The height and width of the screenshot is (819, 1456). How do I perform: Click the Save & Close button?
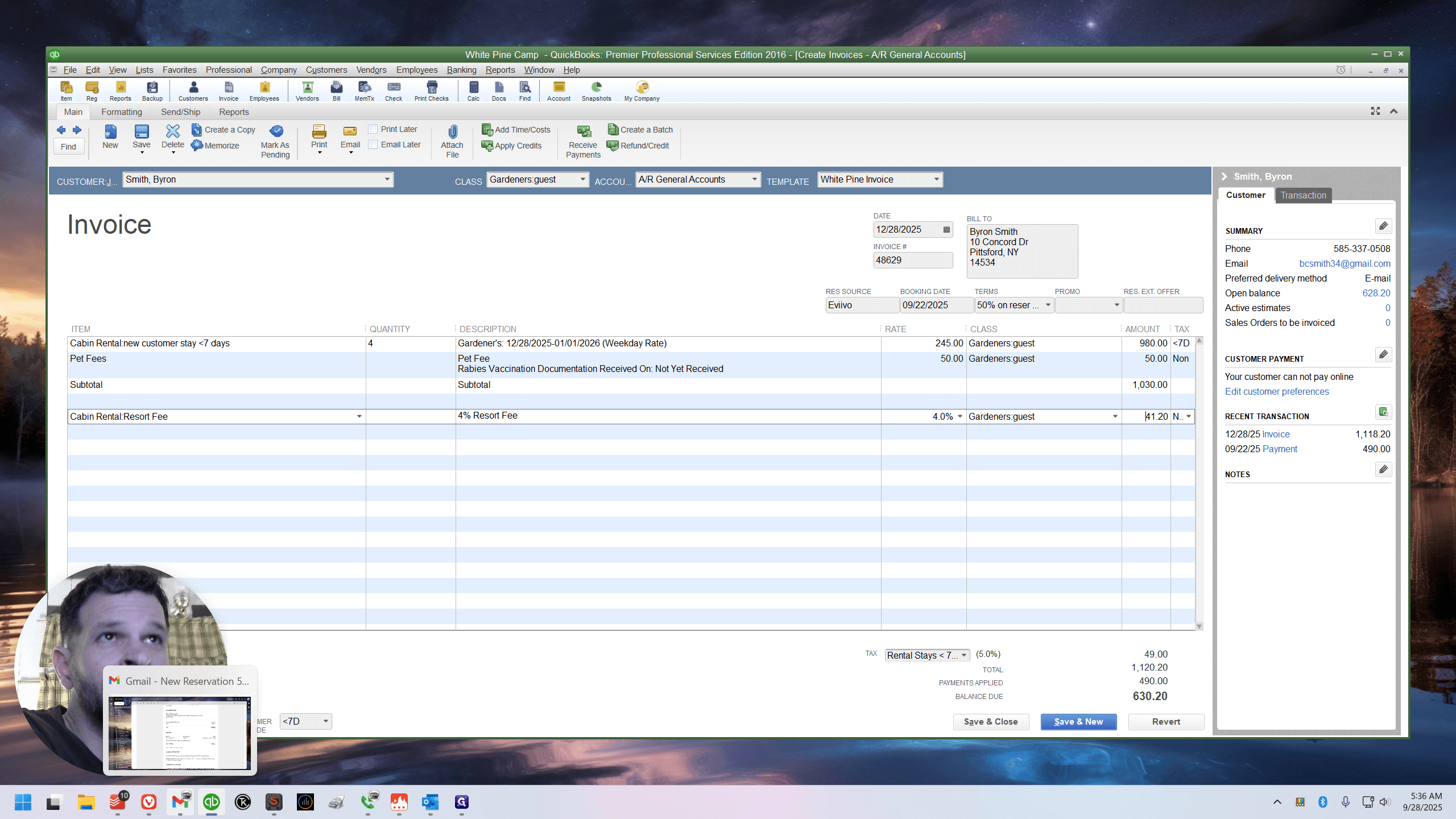(991, 722)
